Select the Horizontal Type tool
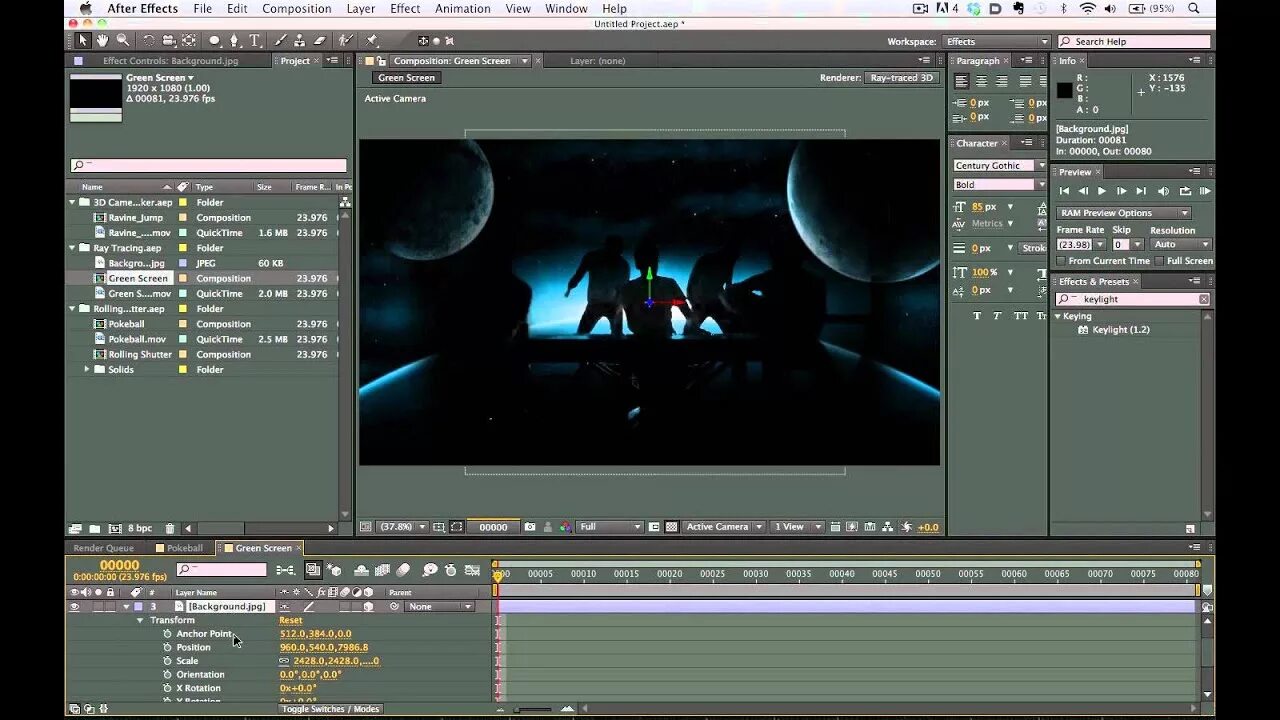This screenshot has height=720, width=1280. 254,41
